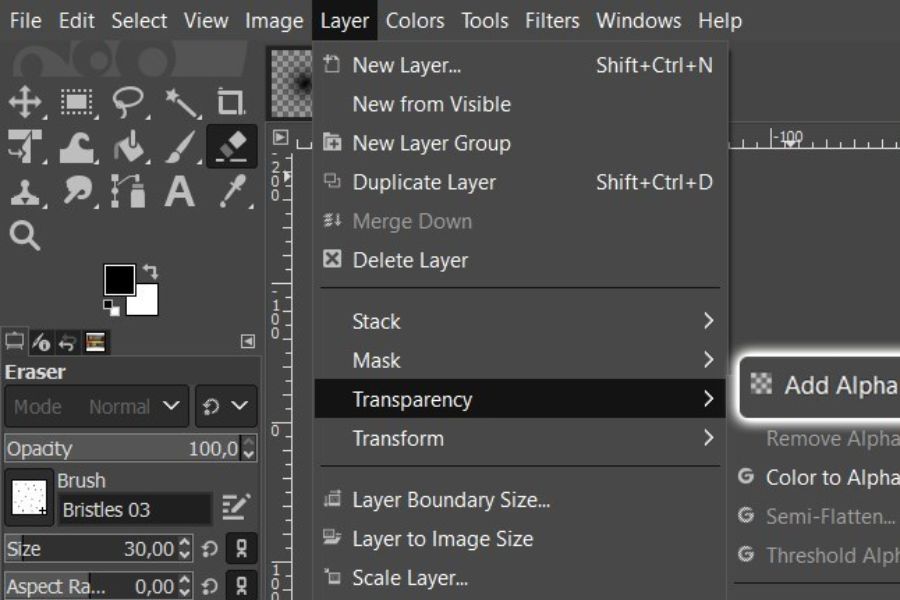Choose Duplicate Layer
The width and height of the screenshot is (900, 600).
pyautogui.click(x=519, y=182)
